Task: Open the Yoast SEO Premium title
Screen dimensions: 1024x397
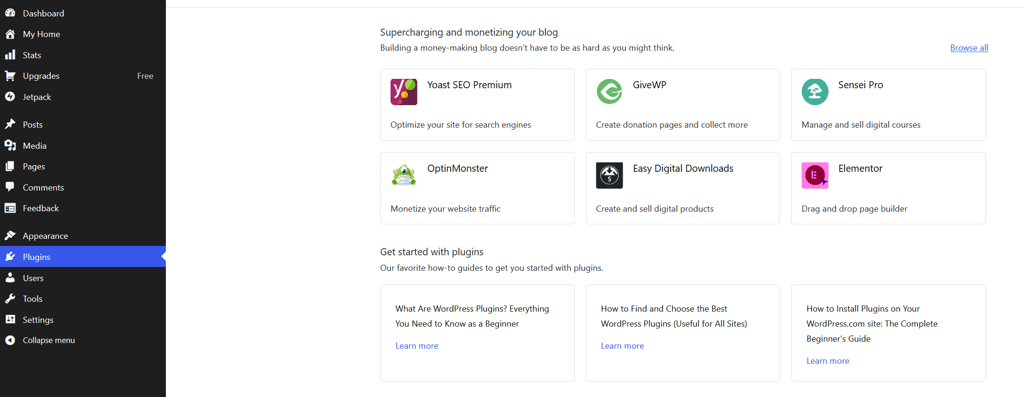Action: coord(470,85)
